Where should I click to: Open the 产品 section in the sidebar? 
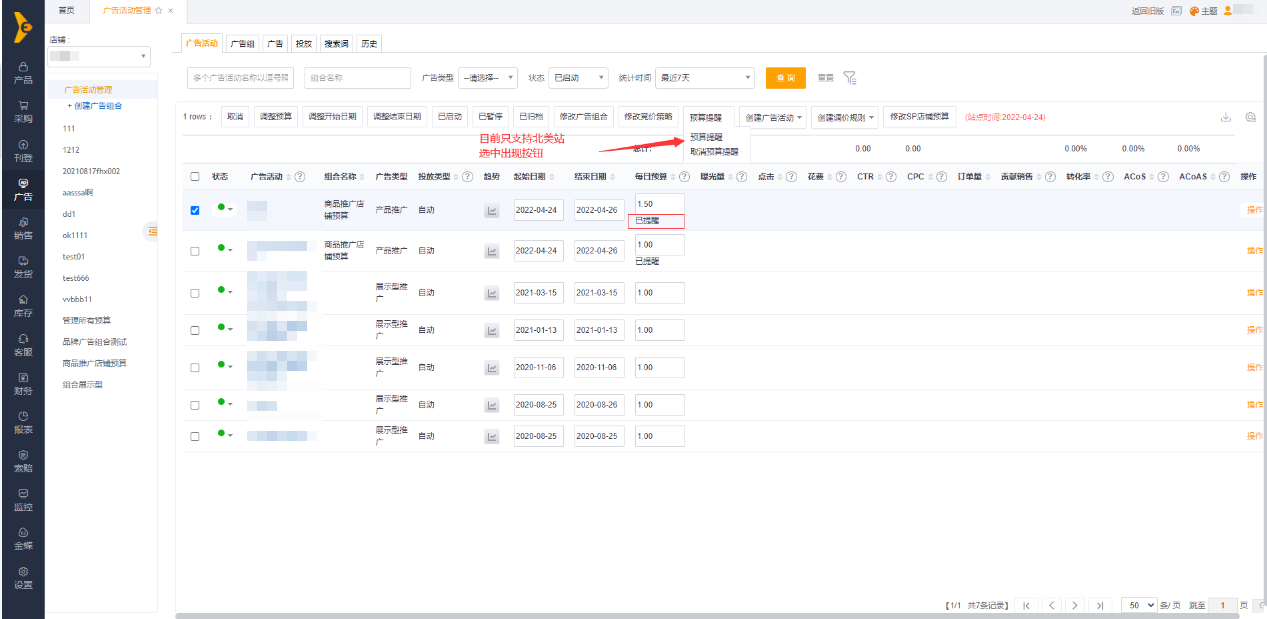tap(22, 72)
